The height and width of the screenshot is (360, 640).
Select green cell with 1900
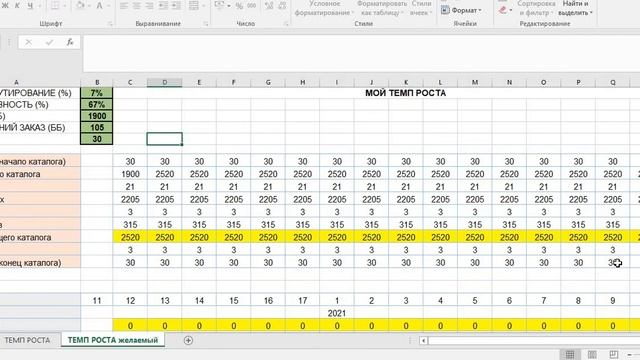tap(97, 116)
